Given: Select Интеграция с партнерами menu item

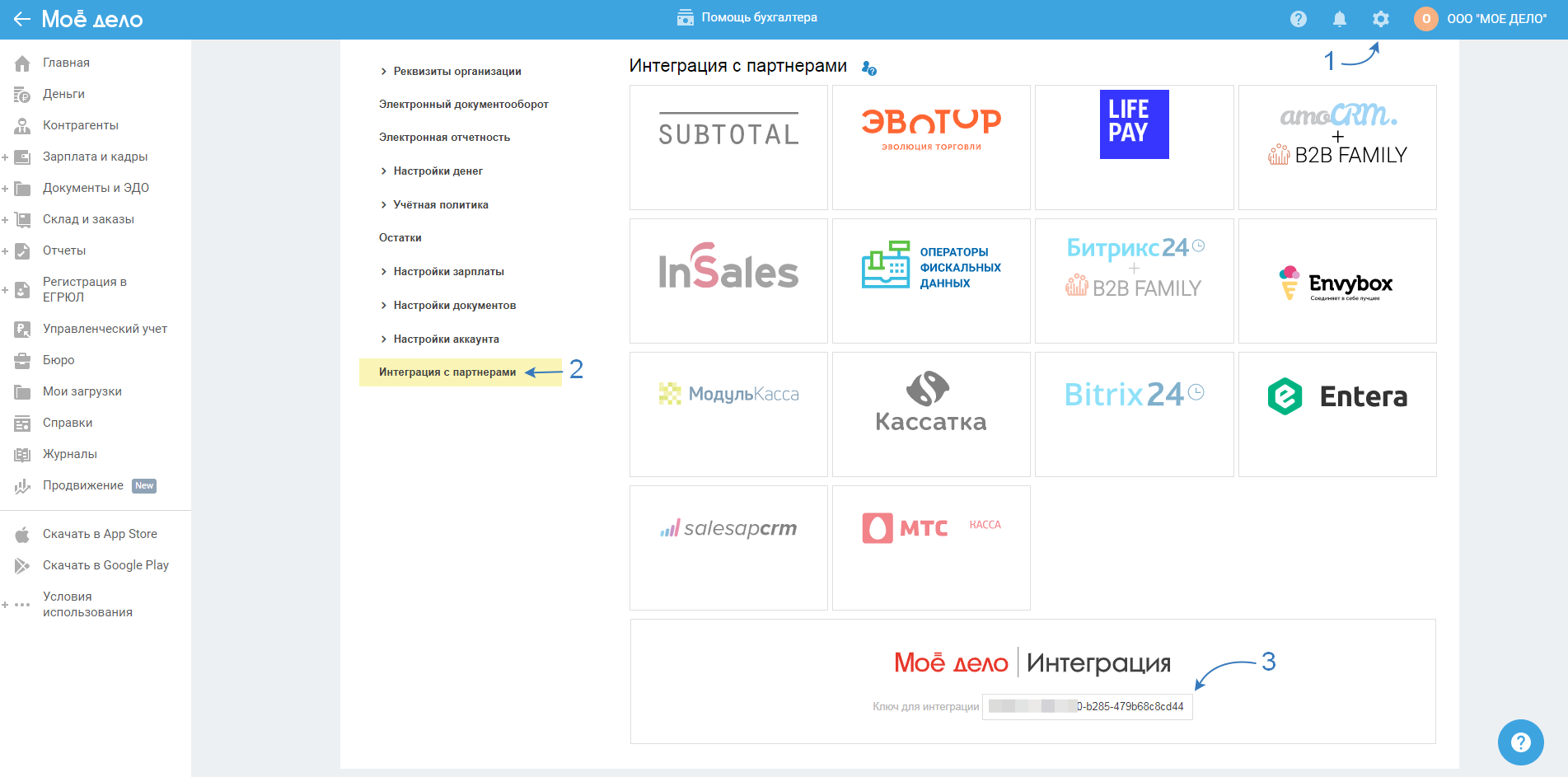Looking at the screenshot, I should pyautogui.click(x=461, y=372).
